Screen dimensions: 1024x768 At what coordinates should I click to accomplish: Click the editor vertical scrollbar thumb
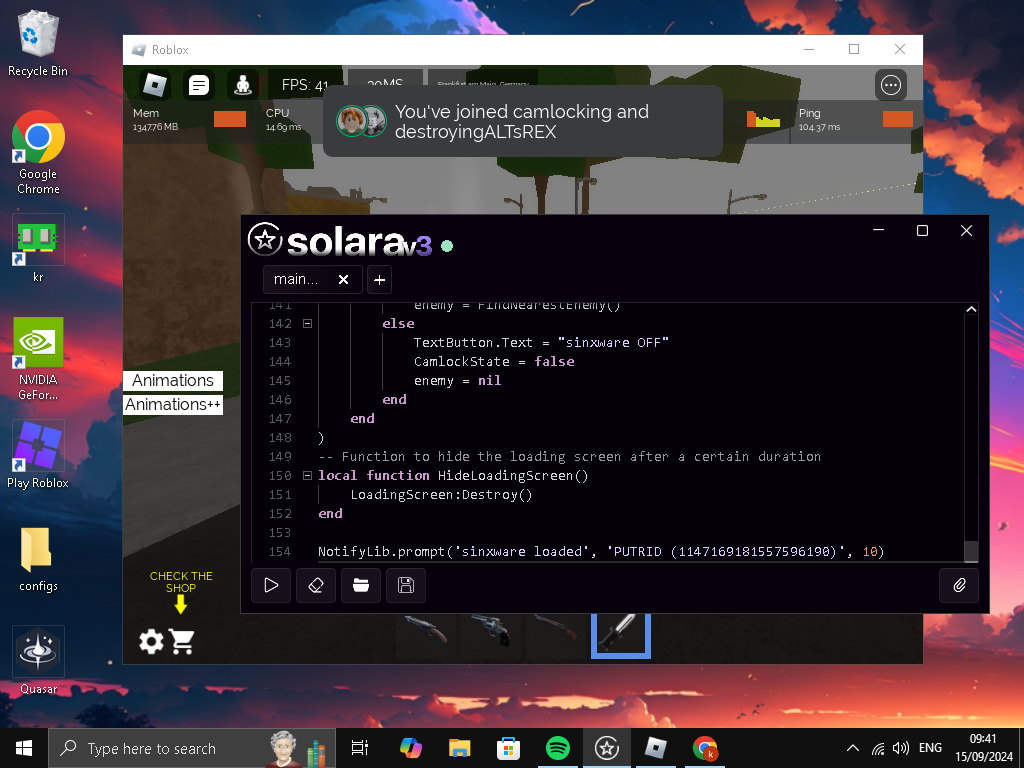pos(971,550)
